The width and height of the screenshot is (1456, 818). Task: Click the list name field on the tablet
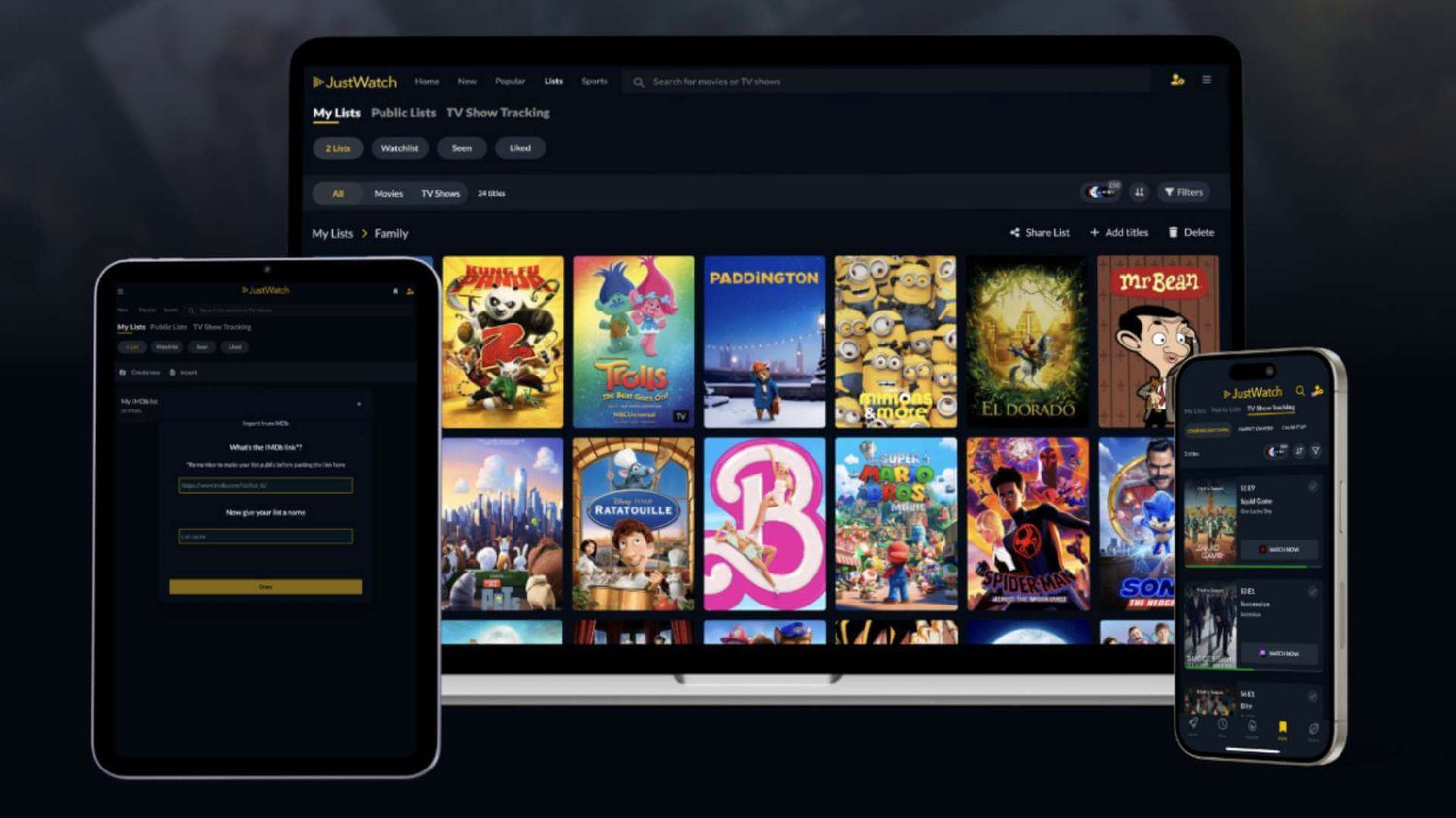(x=266, y=536)
